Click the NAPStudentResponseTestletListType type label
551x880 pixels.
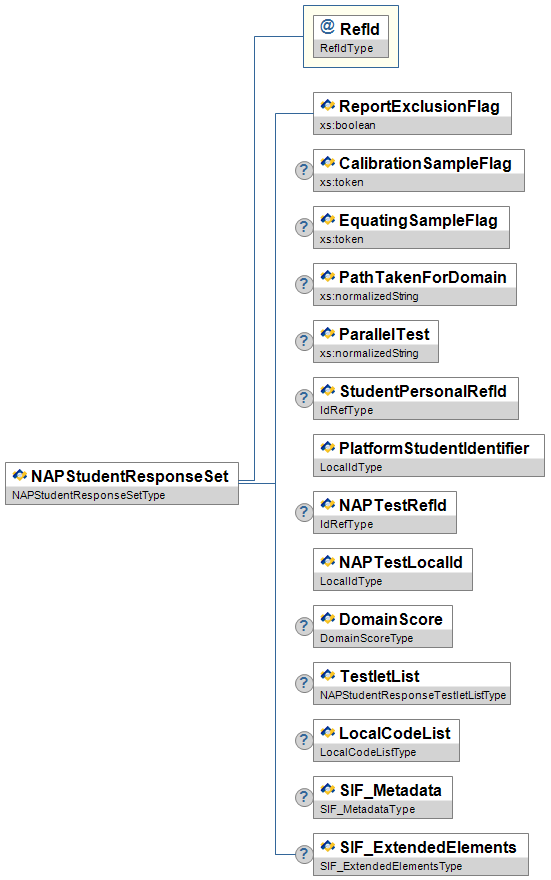pyautogui.click(x=413, y=695)
